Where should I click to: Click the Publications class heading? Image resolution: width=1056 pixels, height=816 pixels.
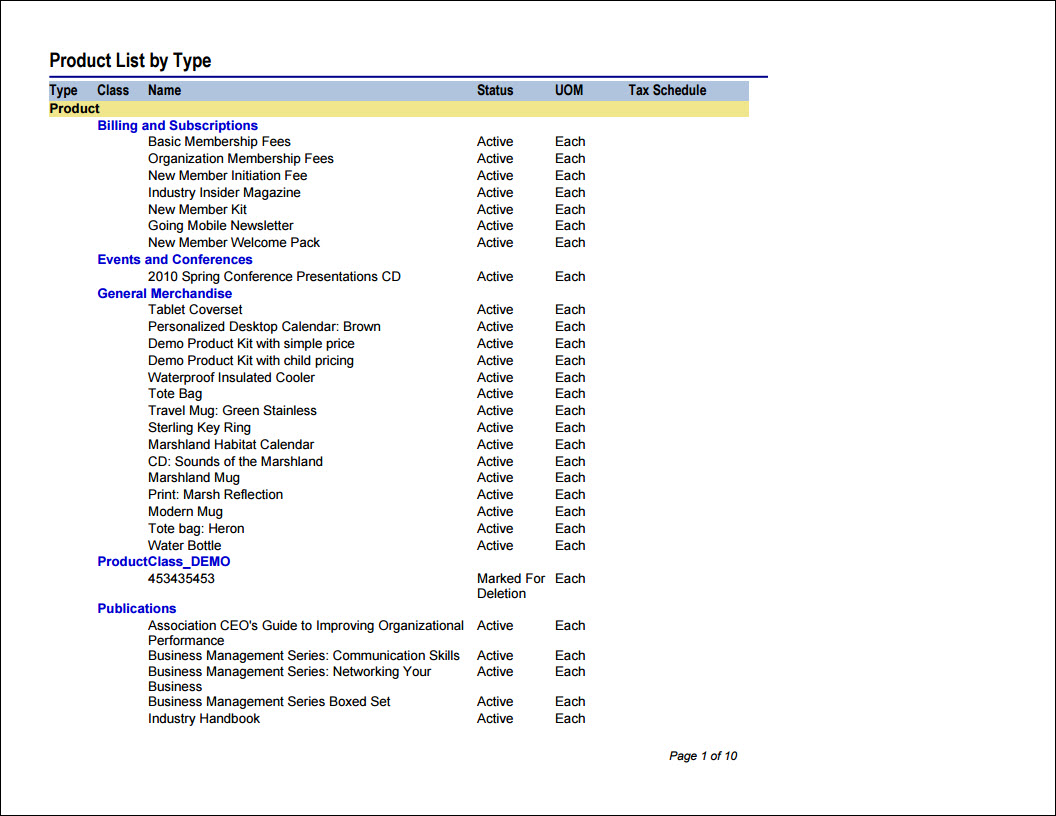tap(137, 608)
